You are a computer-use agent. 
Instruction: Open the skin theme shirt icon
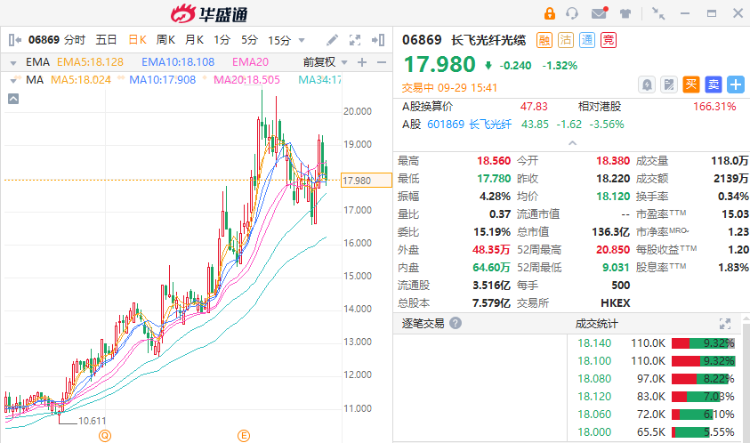(625, 13)
